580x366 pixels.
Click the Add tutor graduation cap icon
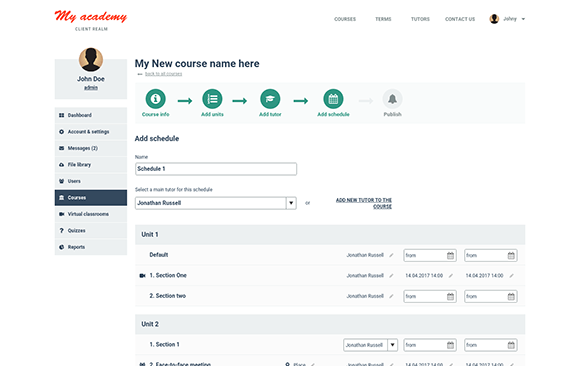270,99
